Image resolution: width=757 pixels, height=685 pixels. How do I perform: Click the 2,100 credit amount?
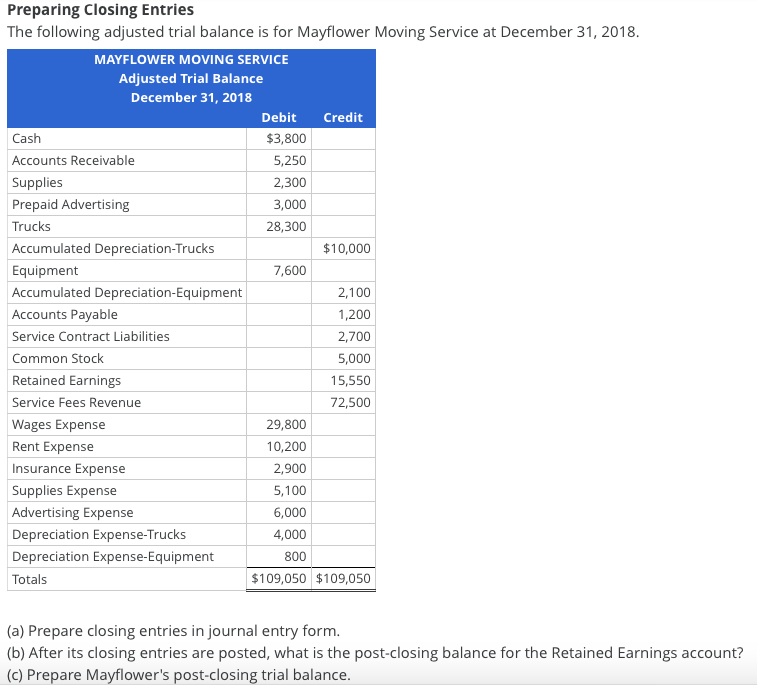pyautogui.click(x=354, y=293)
